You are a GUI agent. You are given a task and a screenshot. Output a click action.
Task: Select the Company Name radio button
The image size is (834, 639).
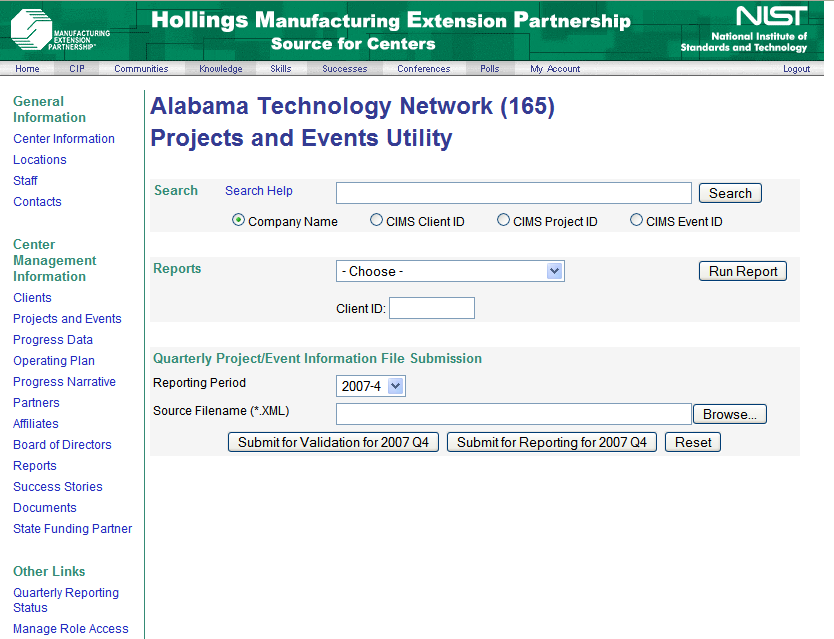(238, 220)
